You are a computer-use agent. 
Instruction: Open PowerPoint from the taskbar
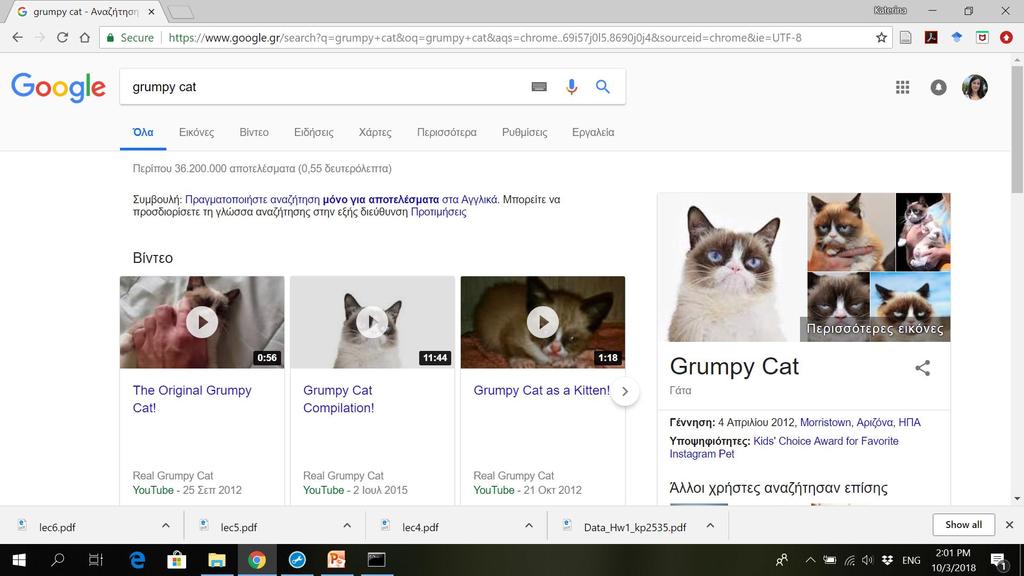tap(336, 560)
